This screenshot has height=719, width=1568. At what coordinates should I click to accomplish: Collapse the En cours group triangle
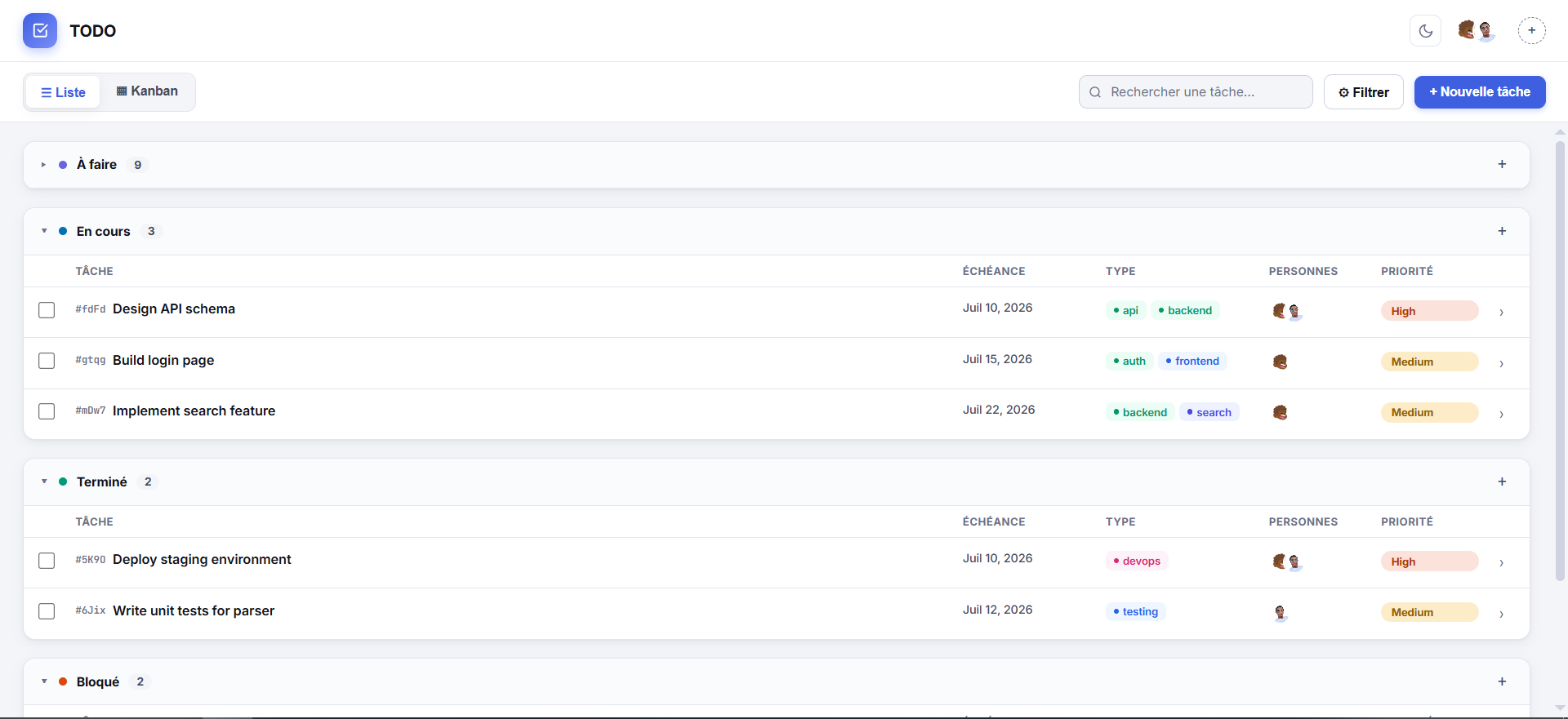click(x=44, y=231)
